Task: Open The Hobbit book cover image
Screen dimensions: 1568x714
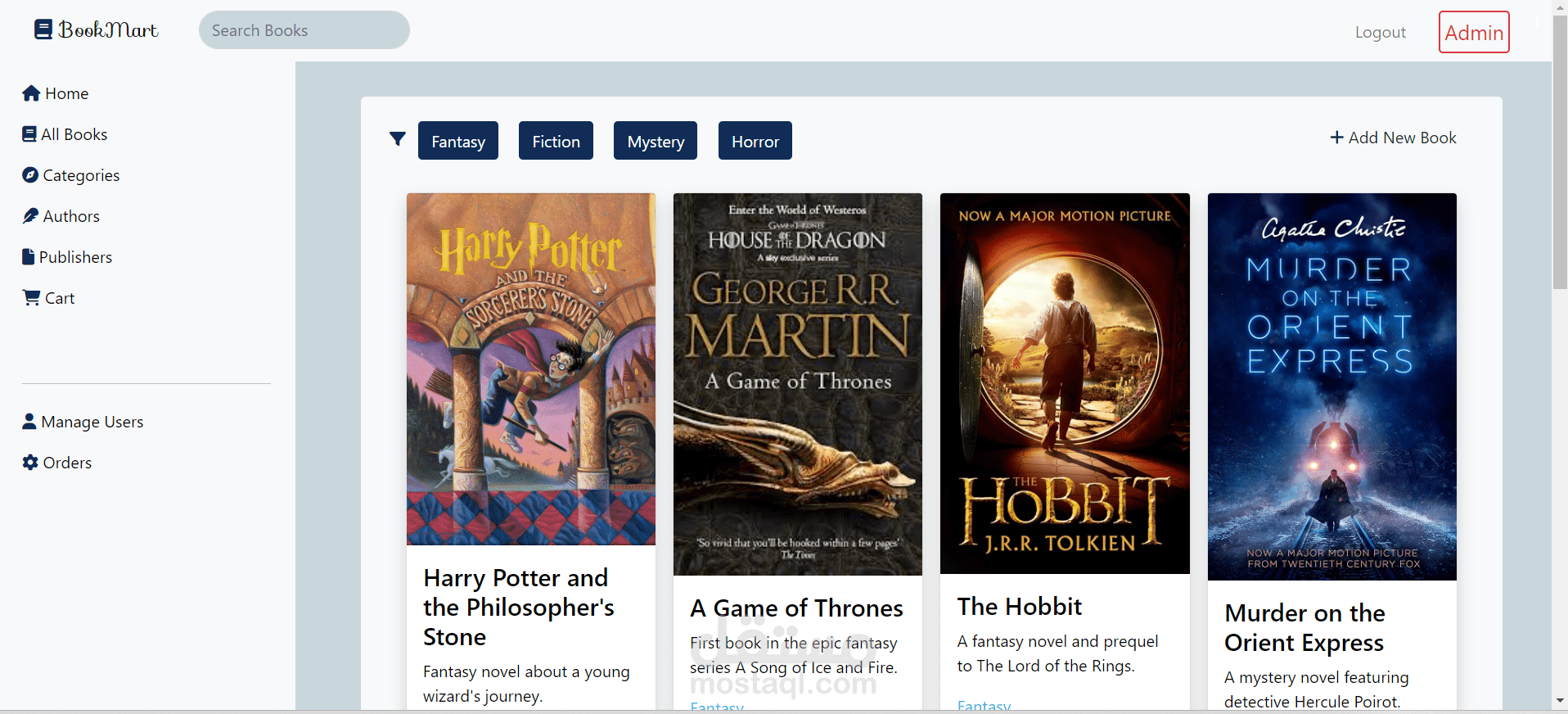Action: click(1065, 383)
